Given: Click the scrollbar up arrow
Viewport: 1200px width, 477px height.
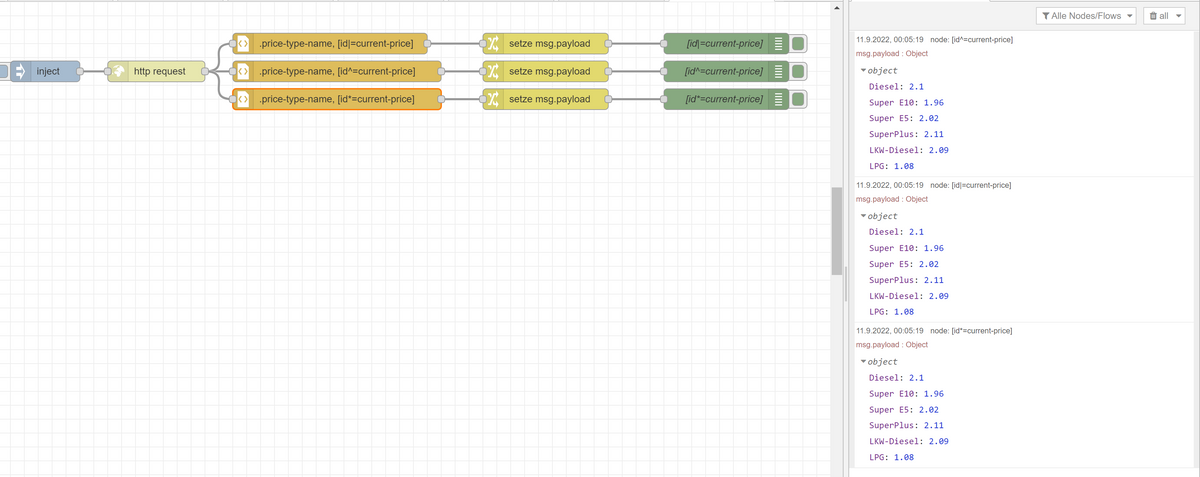Looking at the screenshot, I should (x=837, y=7).
